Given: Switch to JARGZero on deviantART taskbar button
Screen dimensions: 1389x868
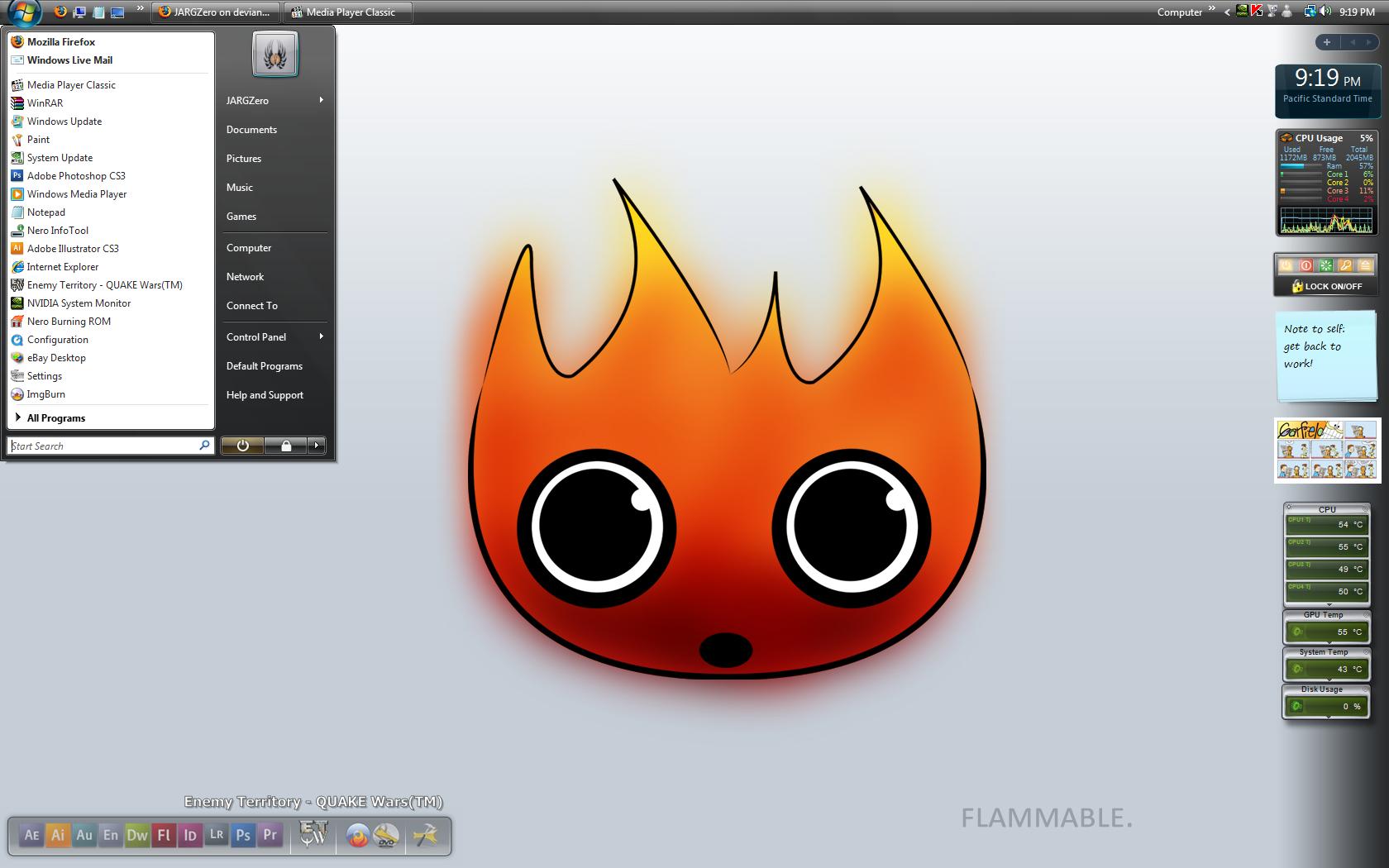Looking at the screenshot, I should [x=216, y=12].
